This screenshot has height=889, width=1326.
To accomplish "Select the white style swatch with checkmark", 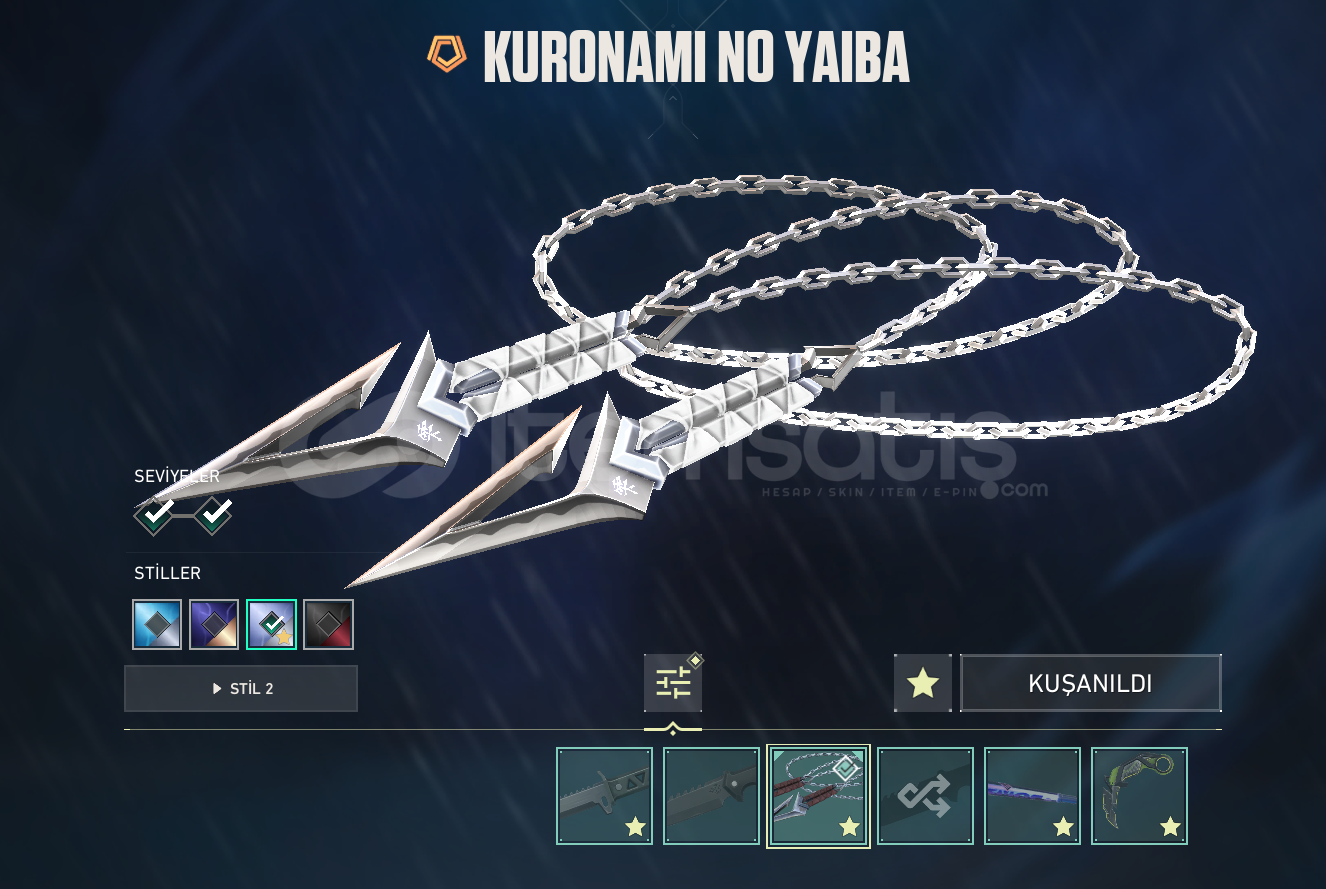I will (271, 625).
